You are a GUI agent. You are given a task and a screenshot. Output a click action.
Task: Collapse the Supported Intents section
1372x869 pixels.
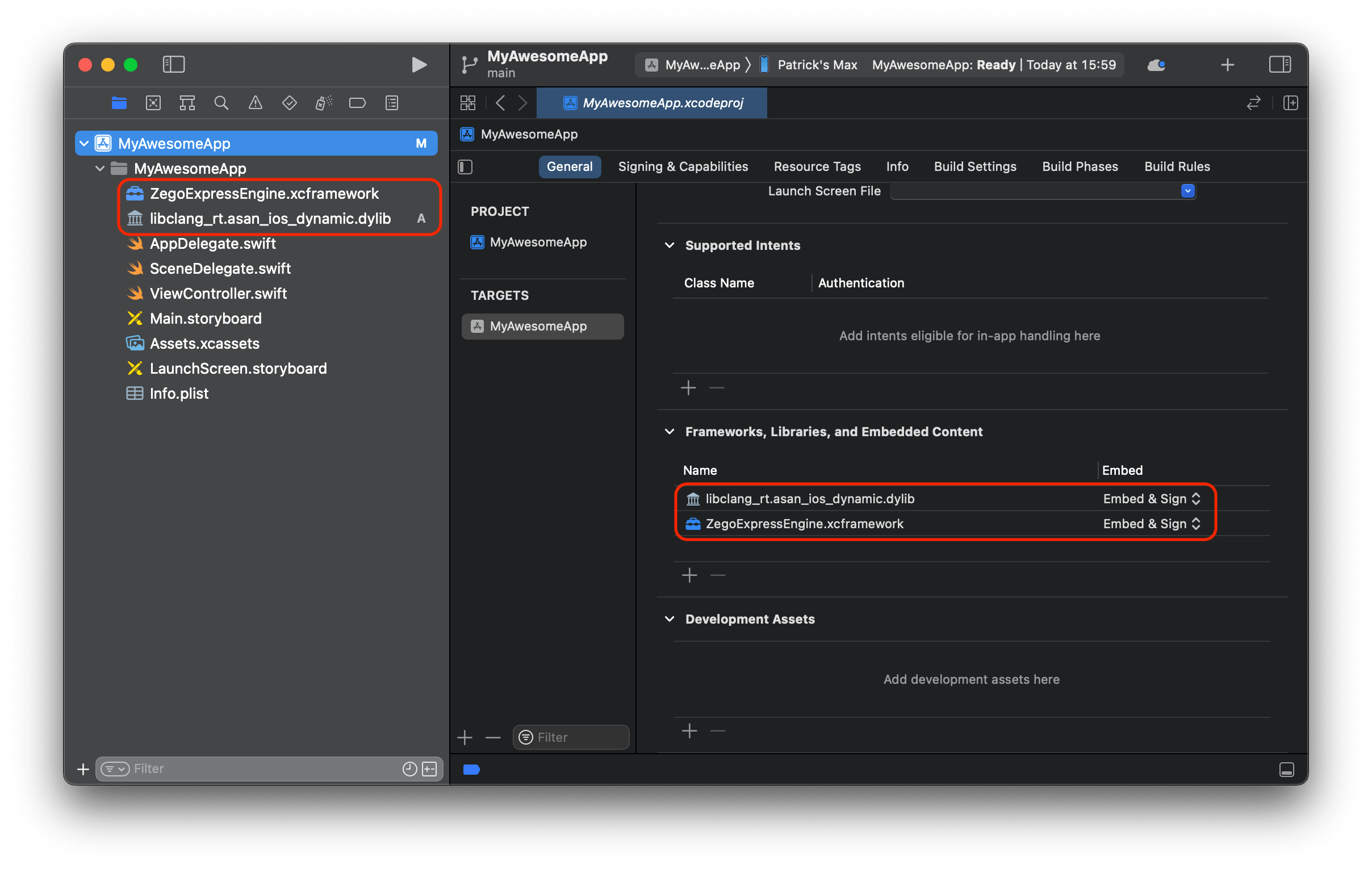pos(670,245)
